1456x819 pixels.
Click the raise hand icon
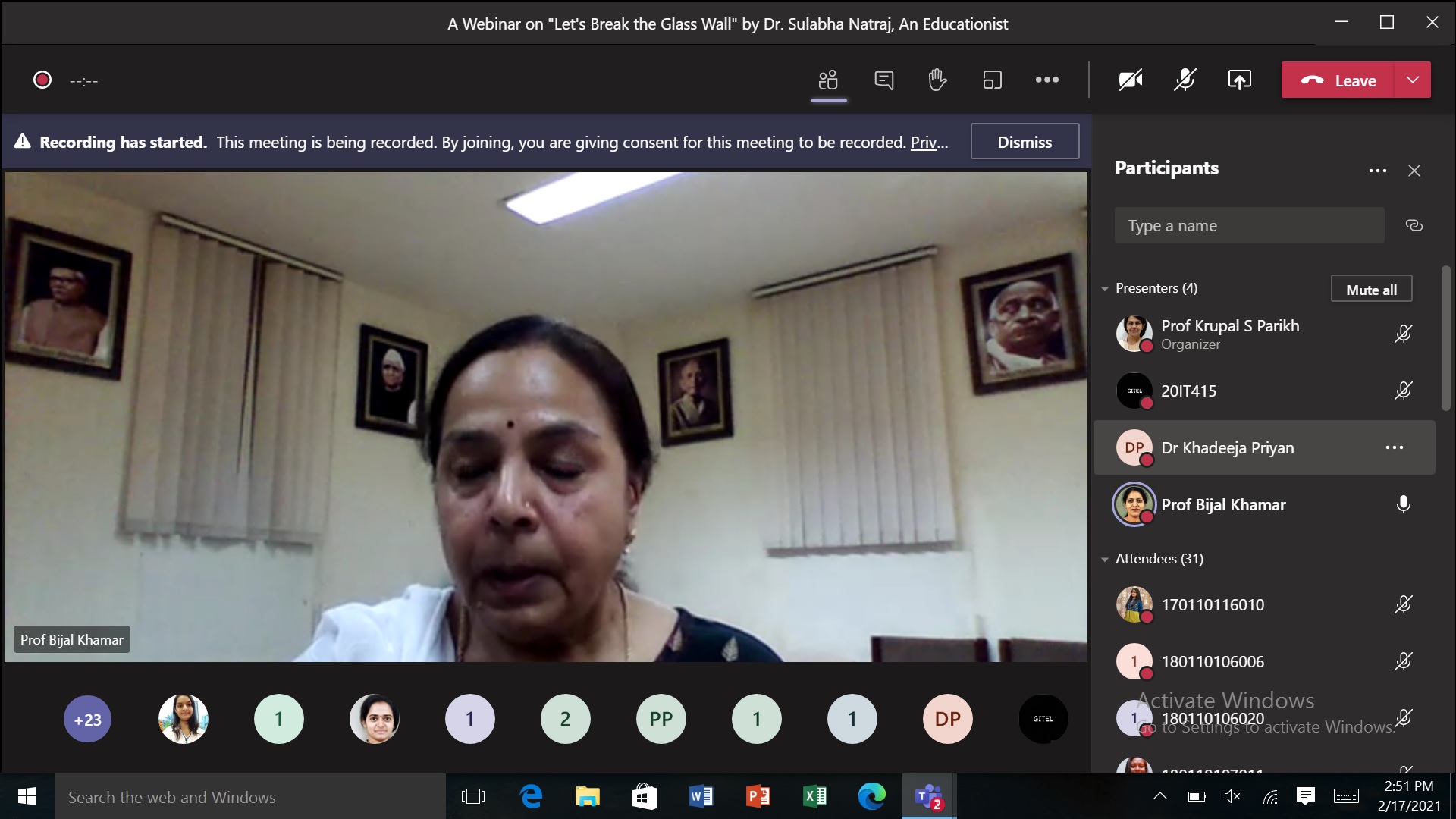937,80
